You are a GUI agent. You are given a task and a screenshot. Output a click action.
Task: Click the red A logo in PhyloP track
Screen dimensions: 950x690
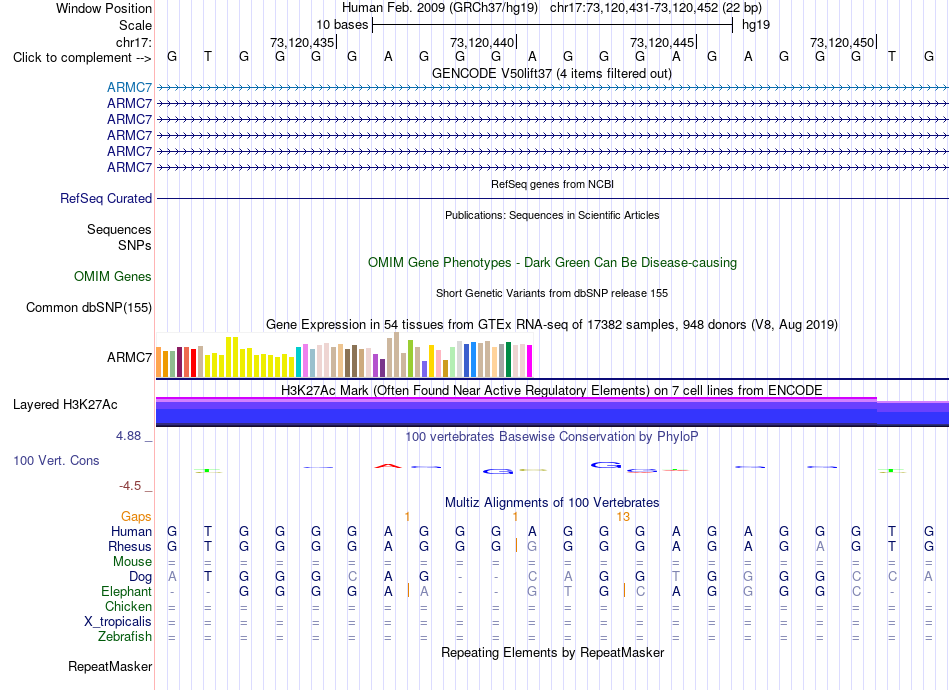[x=388, y=466]
